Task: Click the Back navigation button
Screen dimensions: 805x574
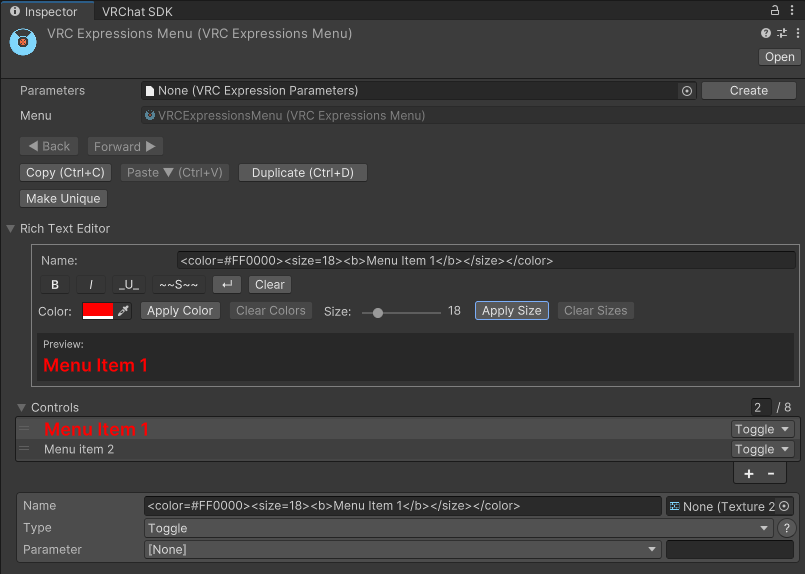Action: point(49,146)
